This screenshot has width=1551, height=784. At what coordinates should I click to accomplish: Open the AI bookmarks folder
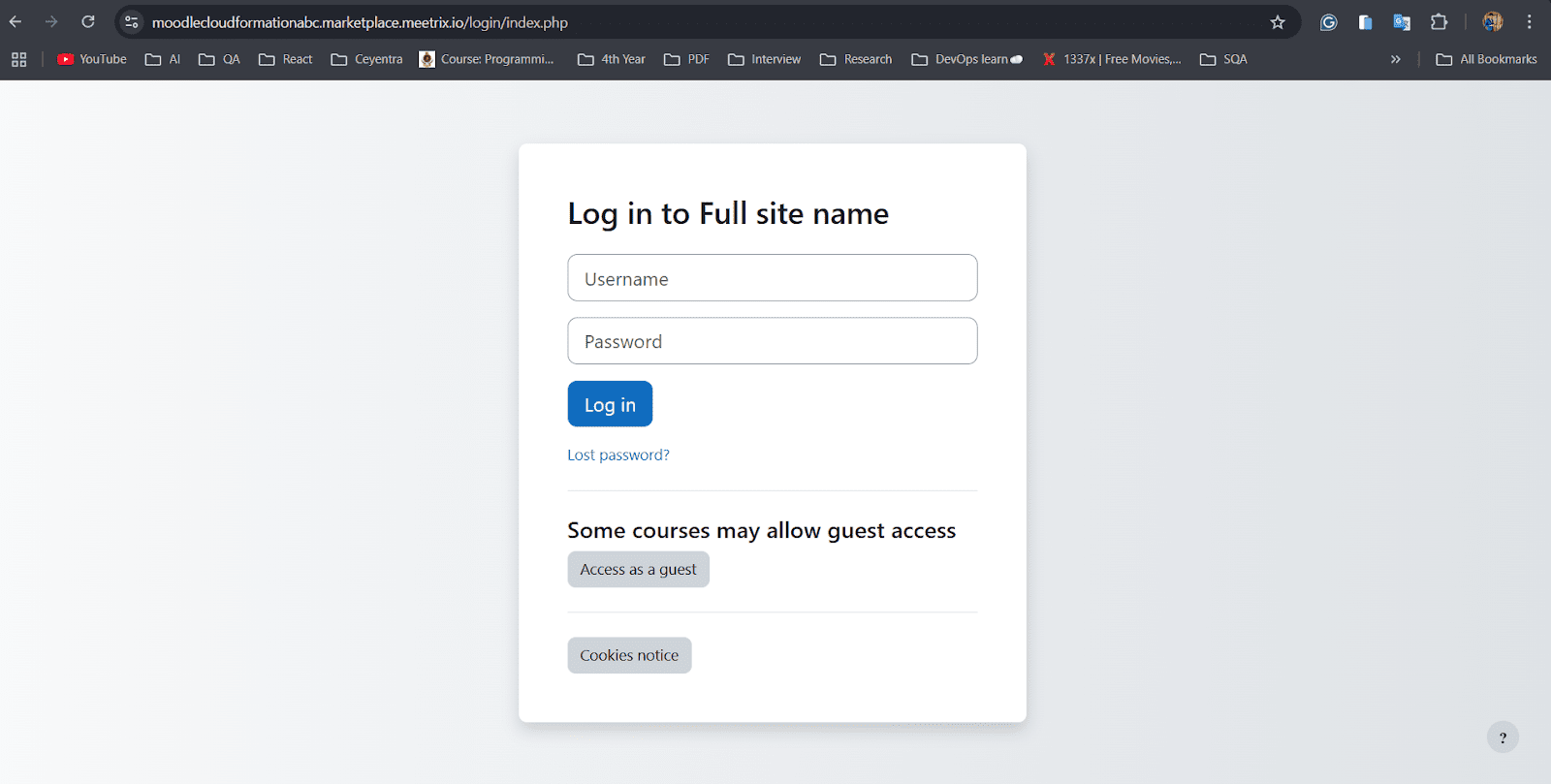pos(163,59)
